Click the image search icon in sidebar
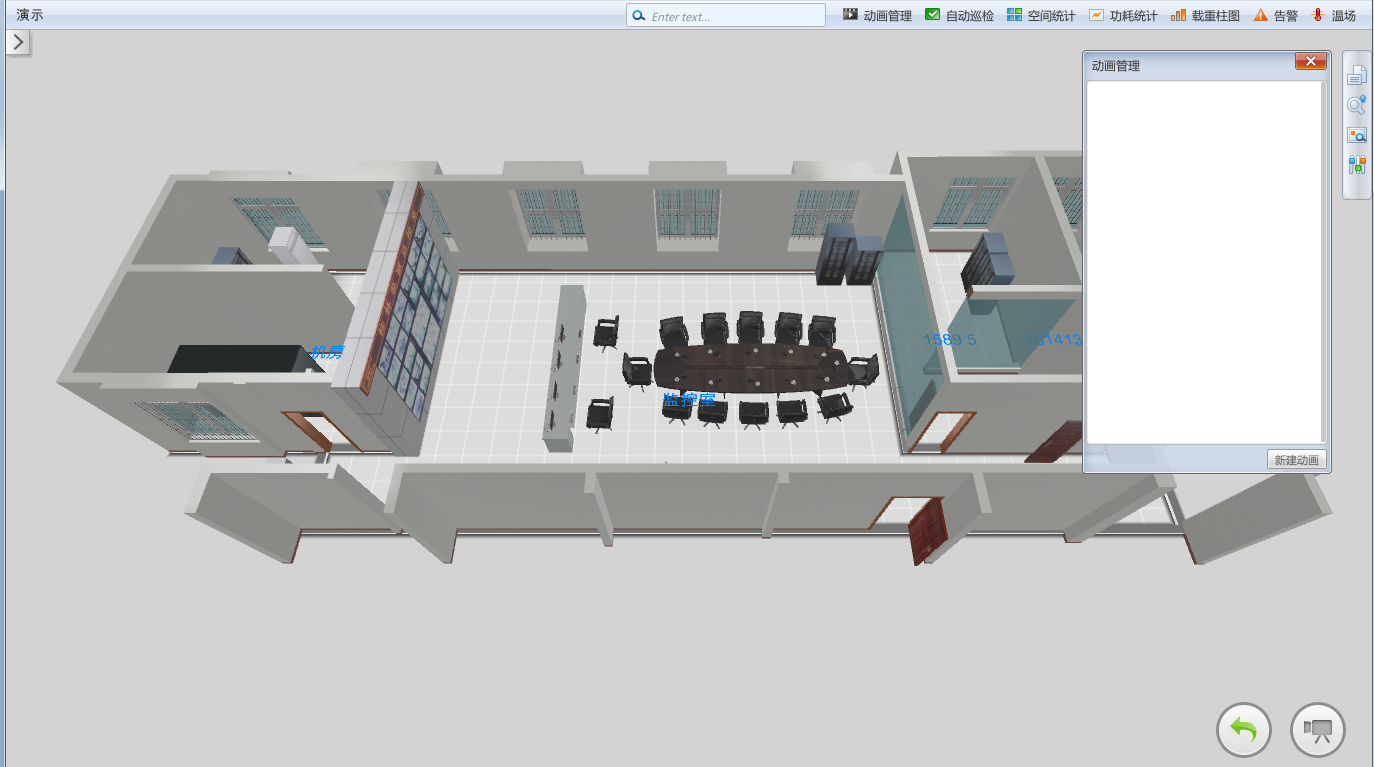The height and width of the screenshot is (767, 1374). click(1357, 135)
